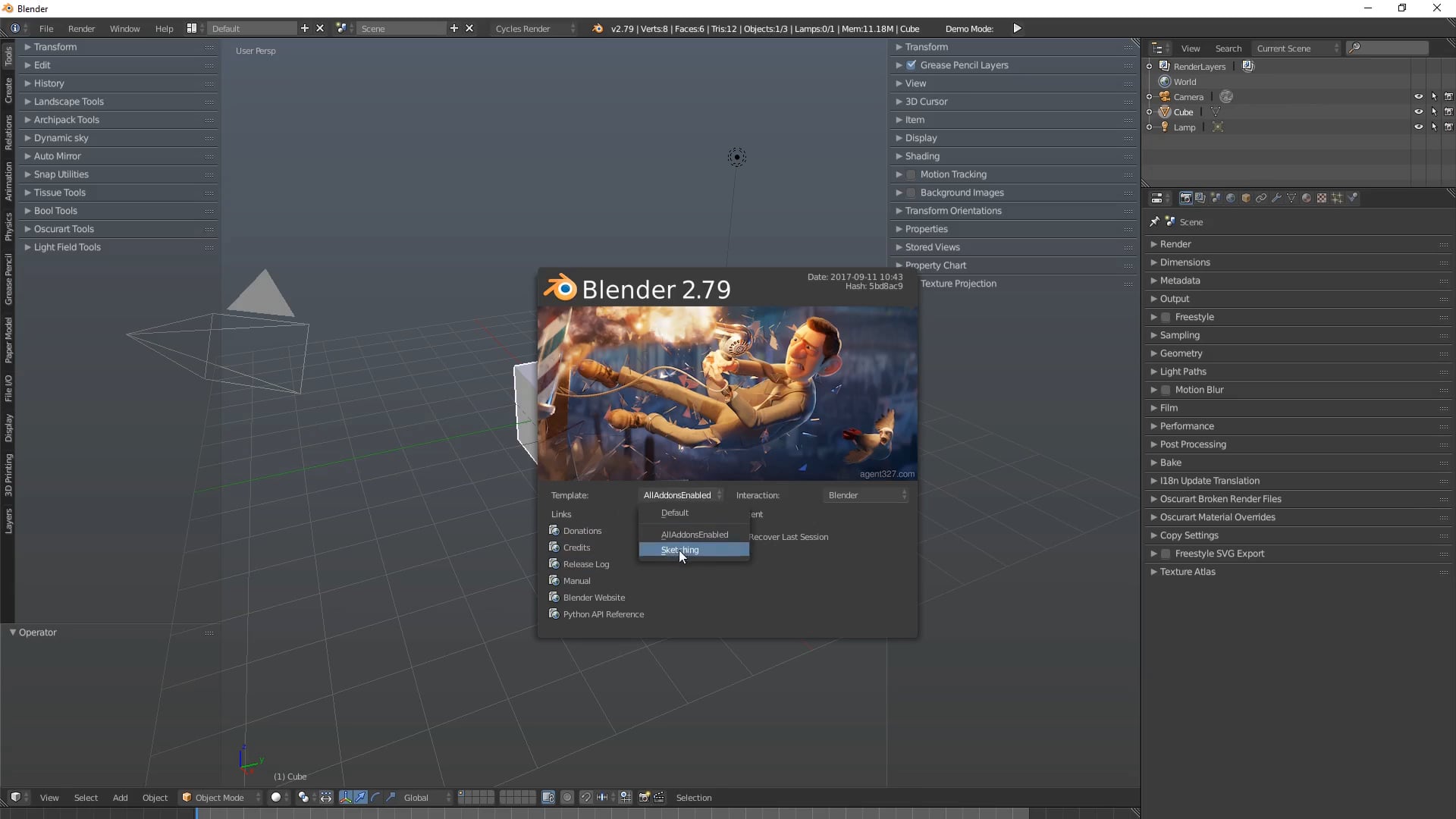Open the File menu
Viewport: 1456px width, 819px height.
pos(46,28)
